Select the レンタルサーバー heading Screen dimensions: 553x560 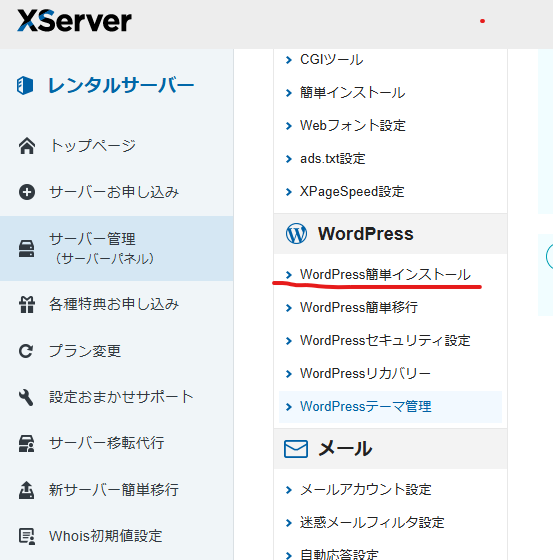tap(121, 86)
